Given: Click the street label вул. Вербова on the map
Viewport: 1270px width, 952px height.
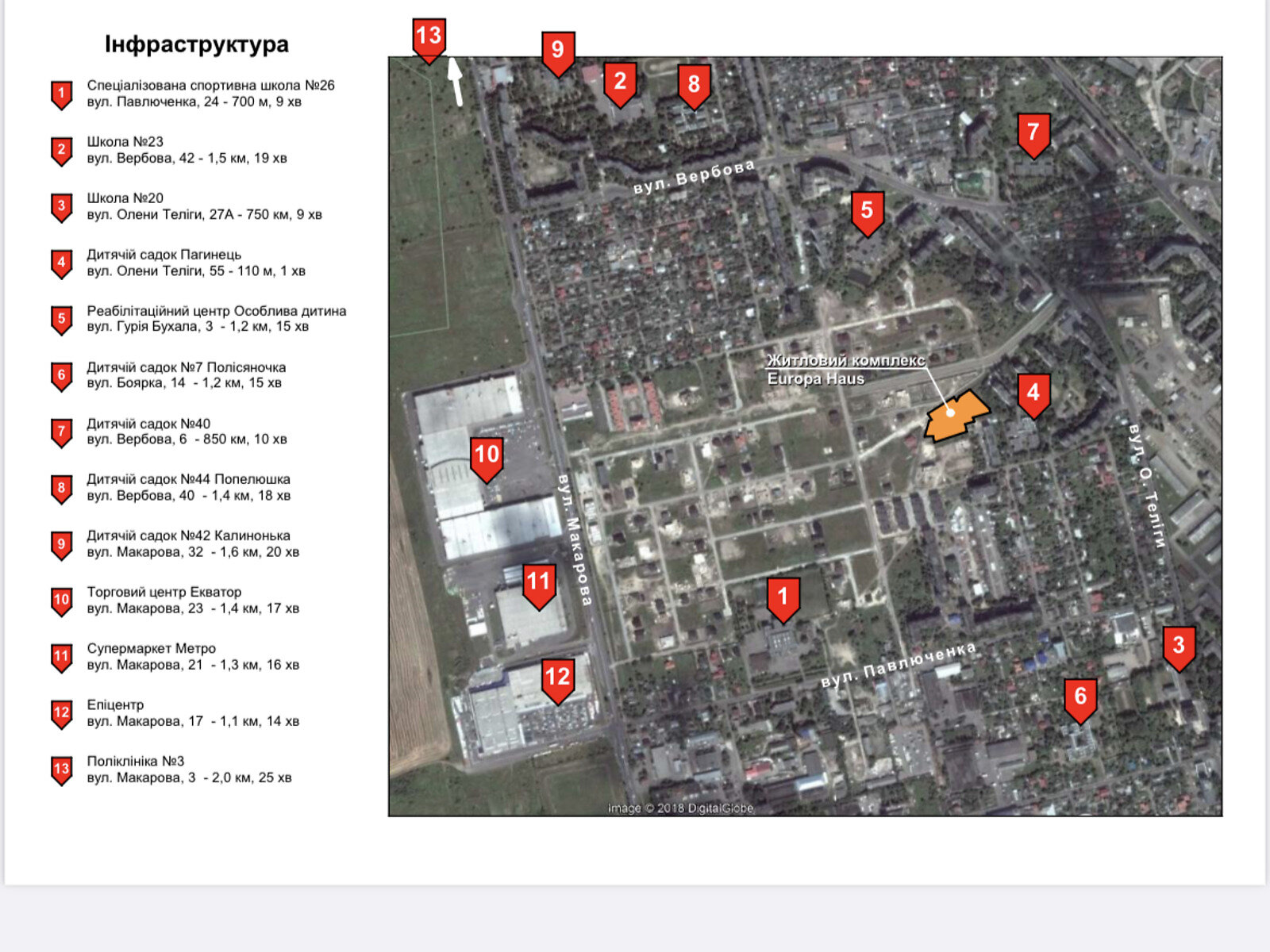Looking at the screenshot, I should [694, 177].
